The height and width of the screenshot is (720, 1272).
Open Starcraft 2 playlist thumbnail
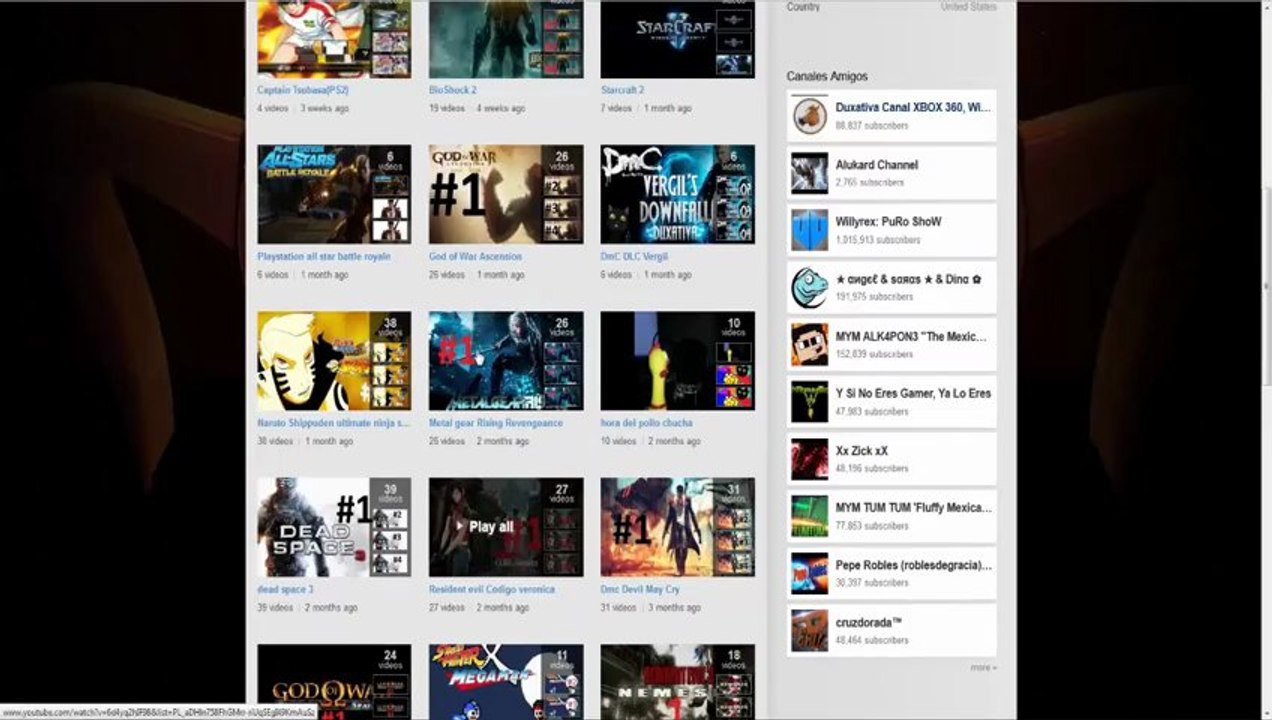coord(678,39)
